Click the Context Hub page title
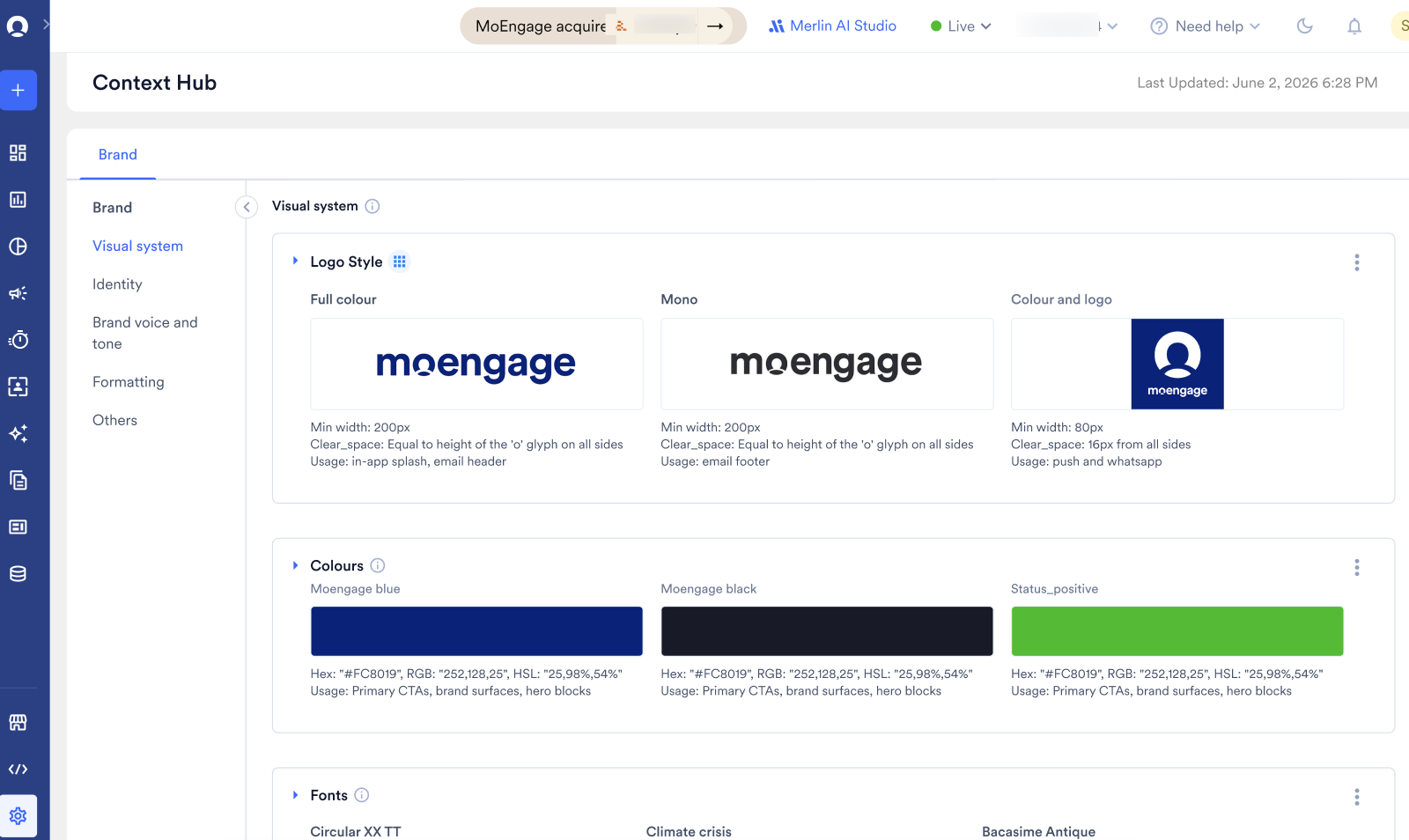This screenshot has width=1409, height=840. tap(155, 83)
